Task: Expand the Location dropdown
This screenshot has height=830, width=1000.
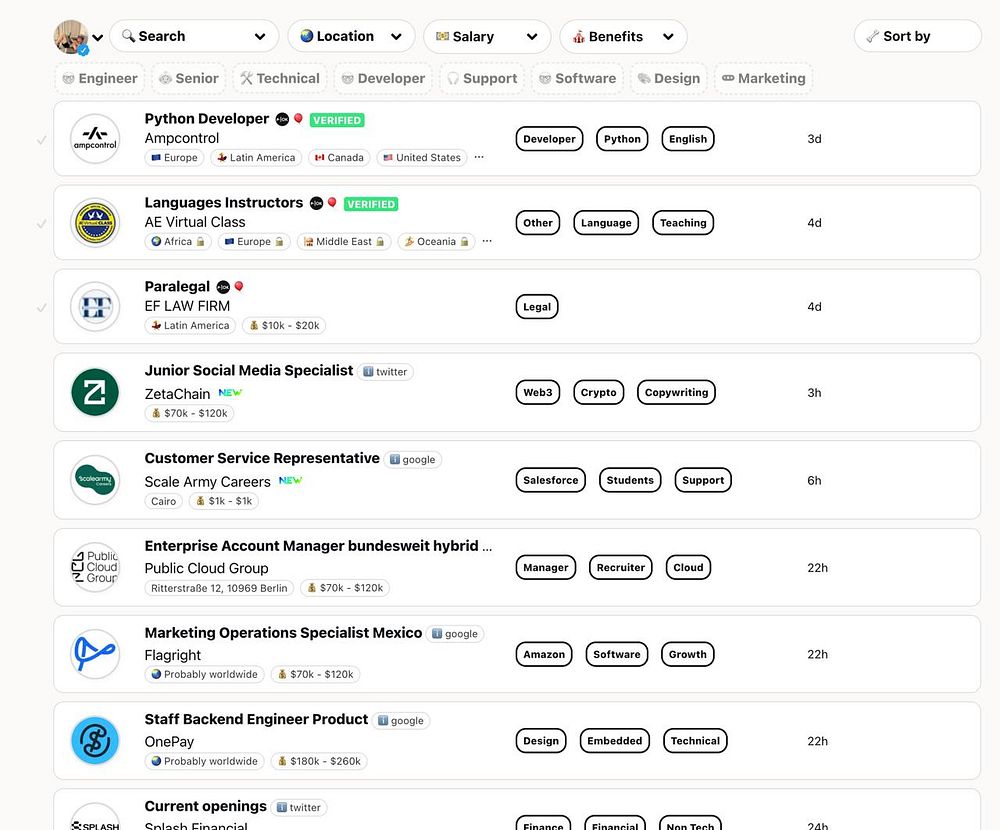Action: coord(351,37)
